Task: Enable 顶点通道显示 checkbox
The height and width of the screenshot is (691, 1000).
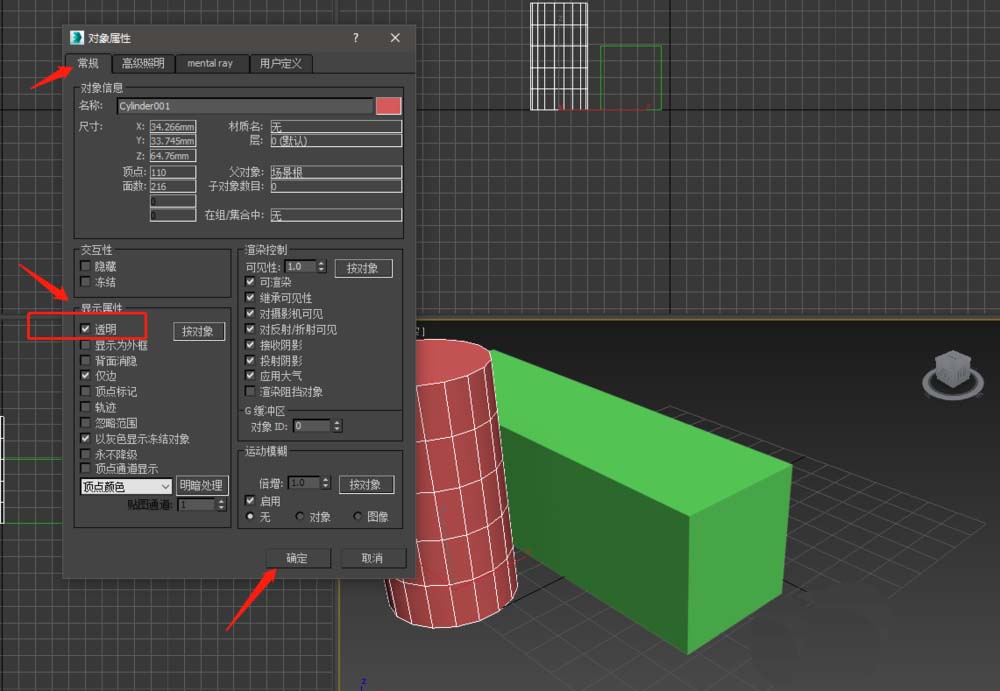Action: tap(85, 468)
